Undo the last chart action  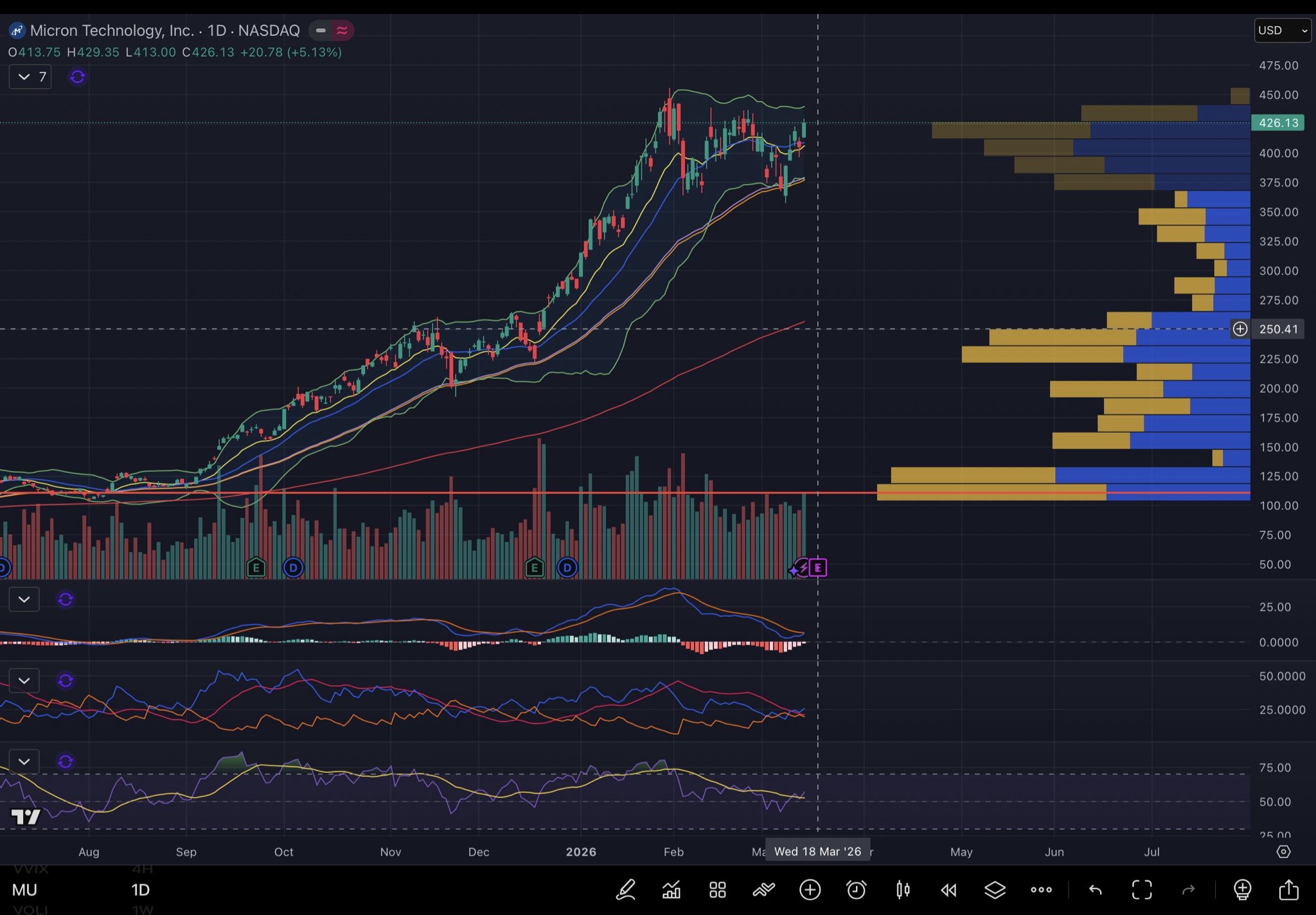click(x=1095, y=890)
